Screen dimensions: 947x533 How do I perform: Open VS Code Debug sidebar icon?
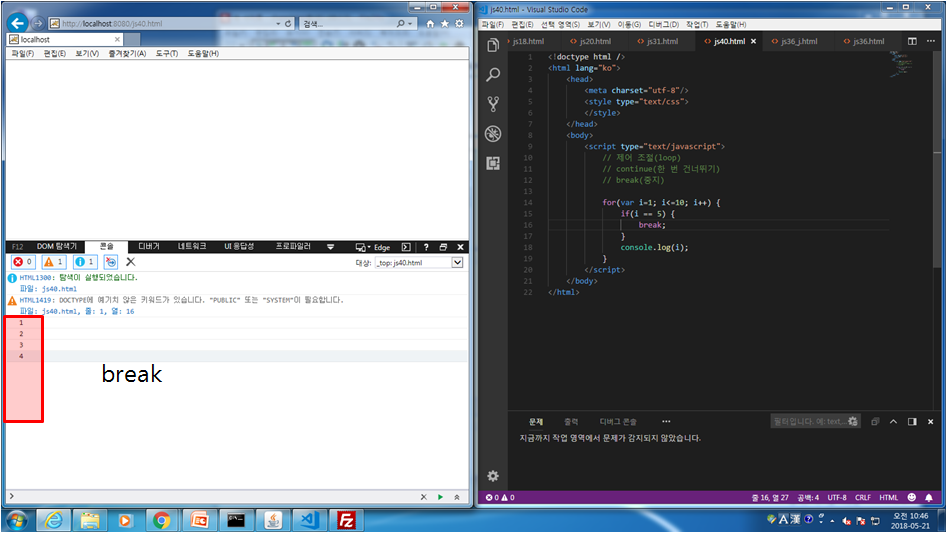pos(493,133)
